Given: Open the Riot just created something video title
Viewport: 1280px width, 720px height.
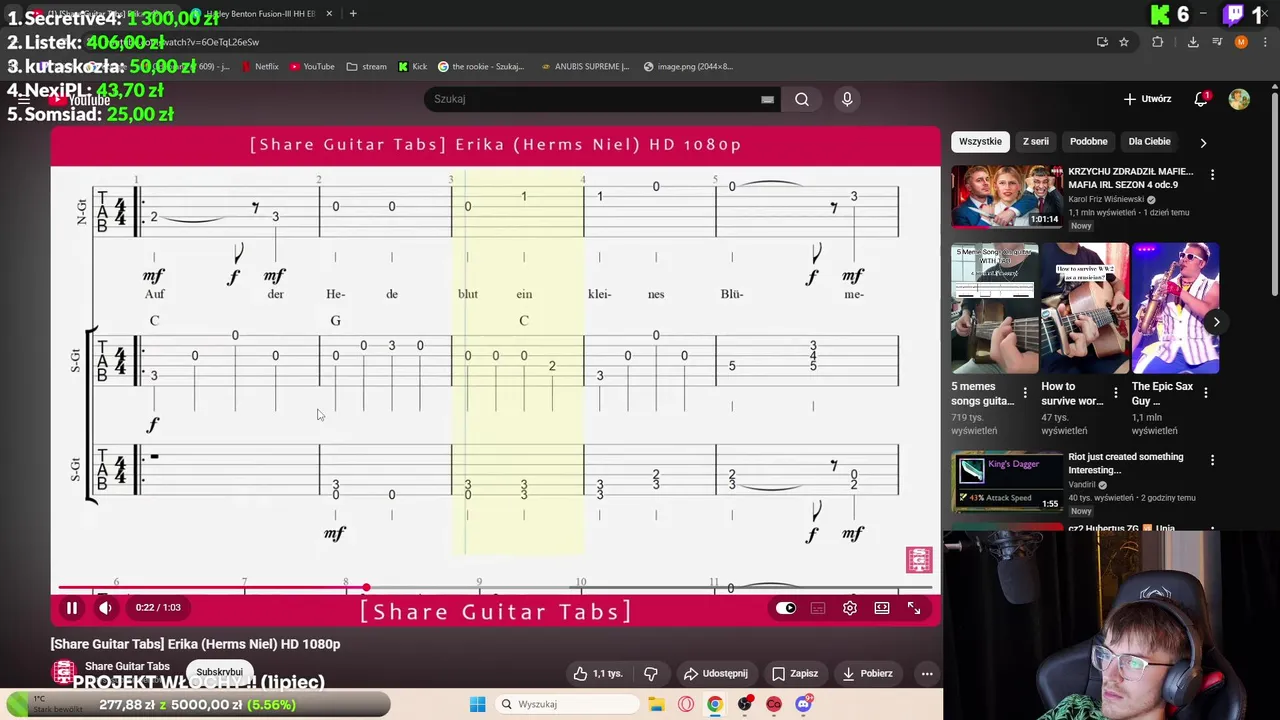Looking at the screenshot, I should [x=1125, y=463].
